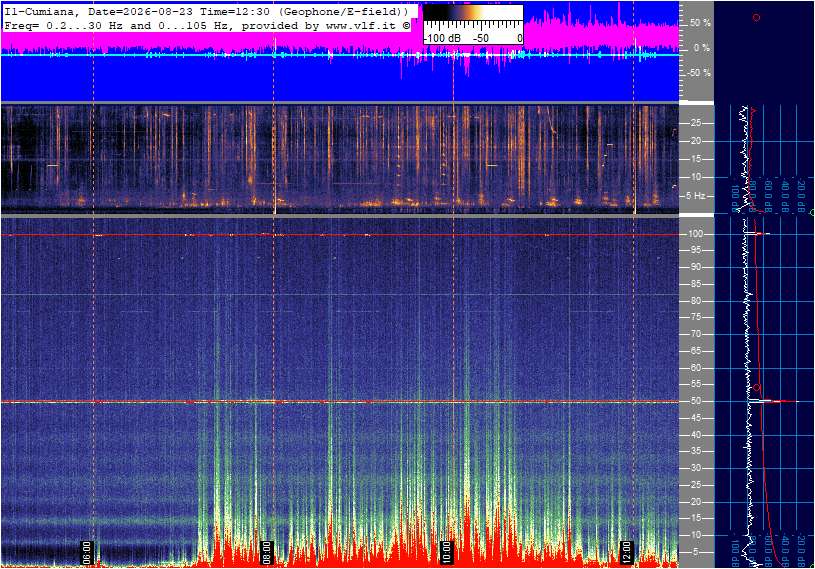The height and width of the screenshot is (569, 815).
Task: Click the 55 Hz frequency axis label
Action: pos(695,385)
